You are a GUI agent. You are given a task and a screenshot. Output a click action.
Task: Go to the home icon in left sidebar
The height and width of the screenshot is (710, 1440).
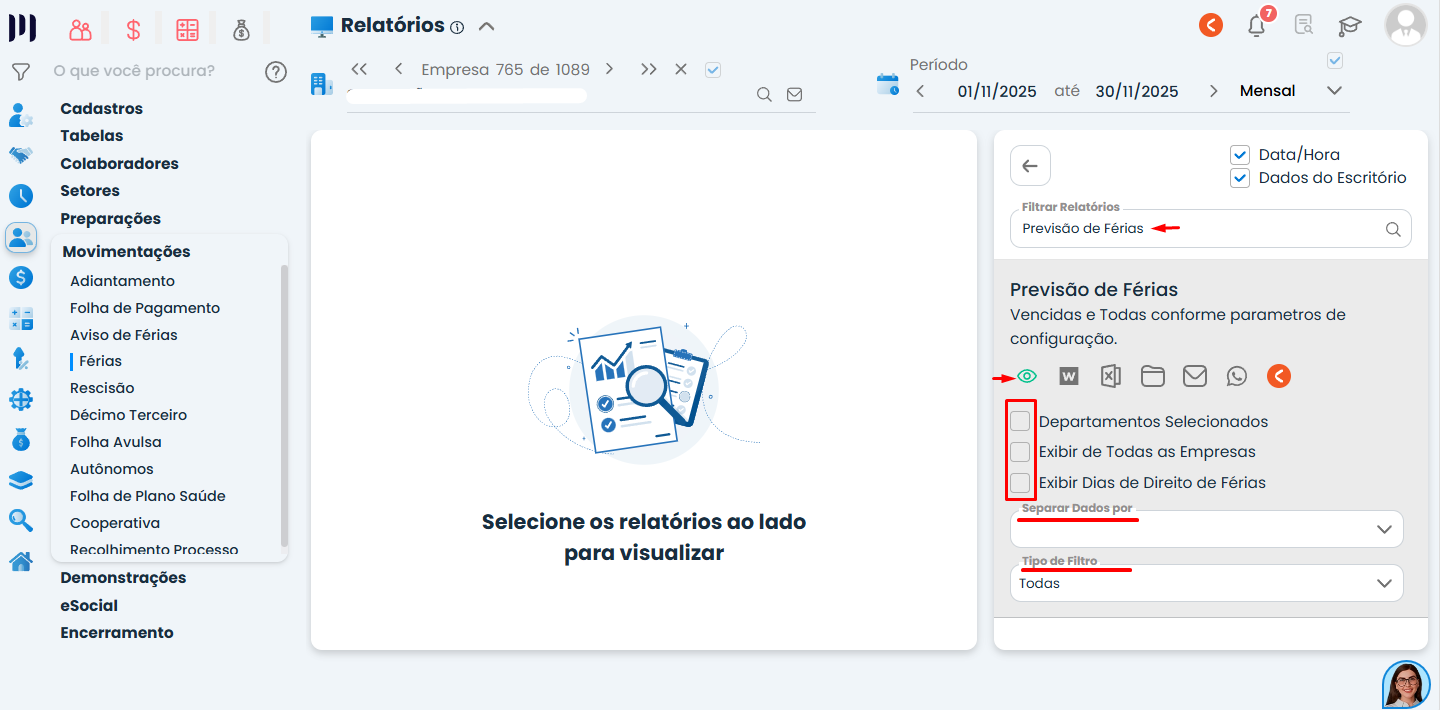point(20,561)
